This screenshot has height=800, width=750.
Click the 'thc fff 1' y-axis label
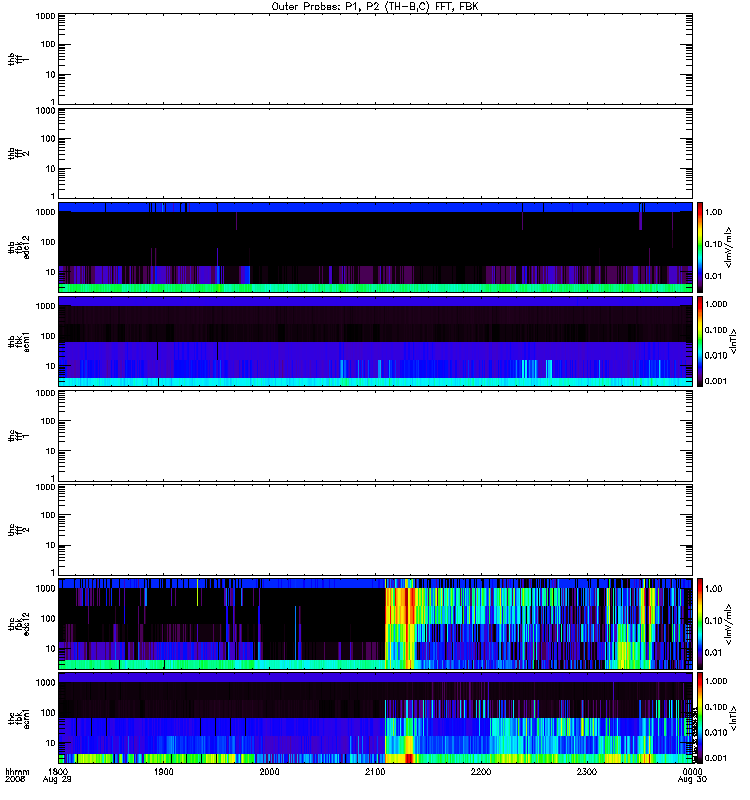(19, 436)
